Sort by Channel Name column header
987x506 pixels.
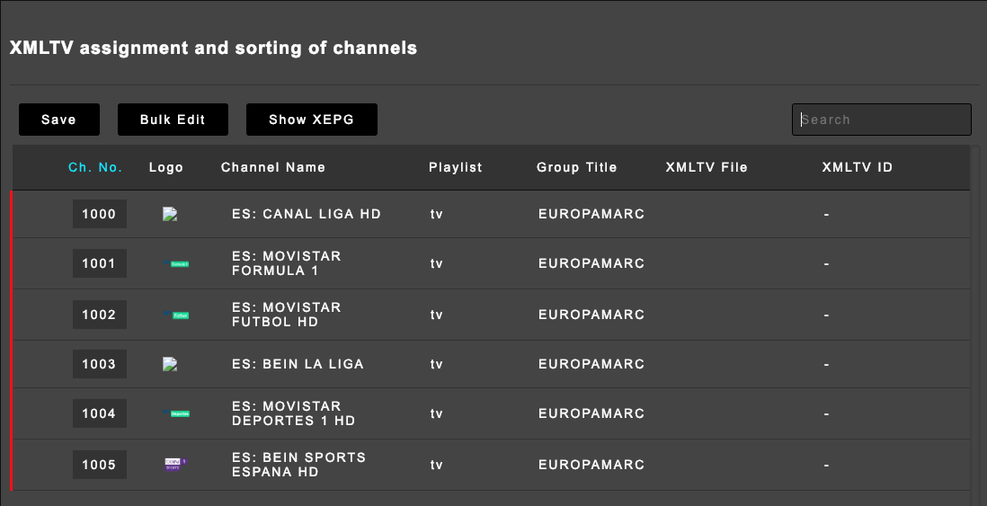[x=273, y=168]
